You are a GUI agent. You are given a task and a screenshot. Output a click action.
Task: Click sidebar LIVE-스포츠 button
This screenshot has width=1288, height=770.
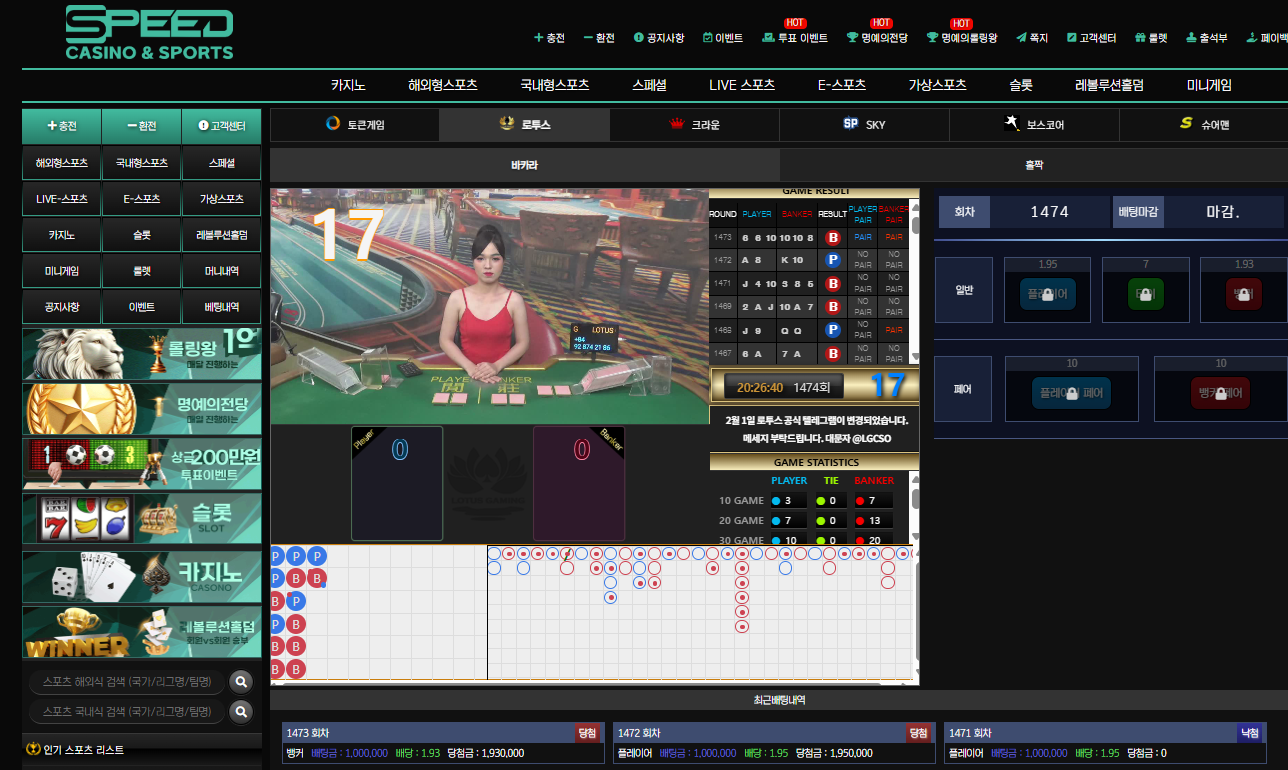(62, 199)
